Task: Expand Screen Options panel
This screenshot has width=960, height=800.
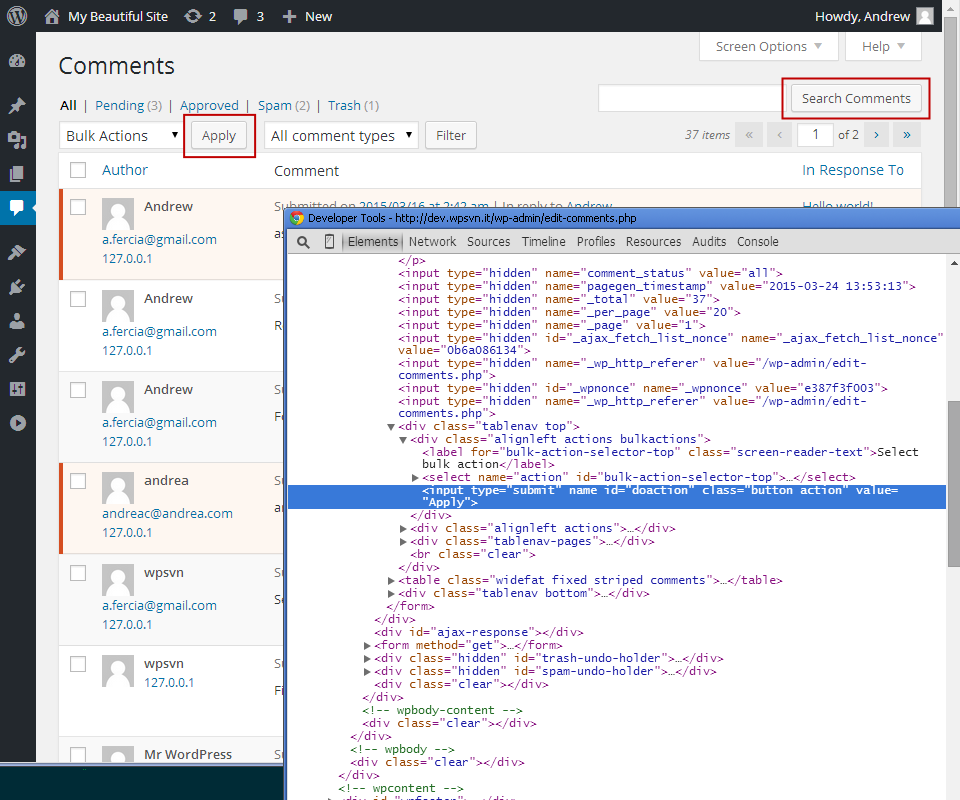Action: pyautogui.click(x=768, y=47)
